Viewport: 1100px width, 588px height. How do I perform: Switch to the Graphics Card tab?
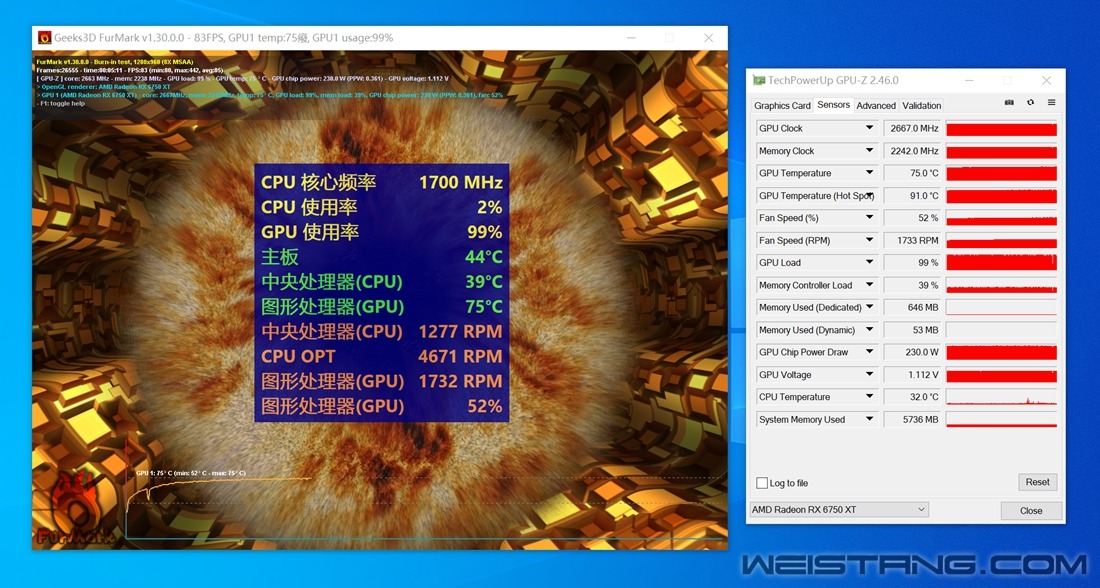pyautogui.click(x=782, y=105)
